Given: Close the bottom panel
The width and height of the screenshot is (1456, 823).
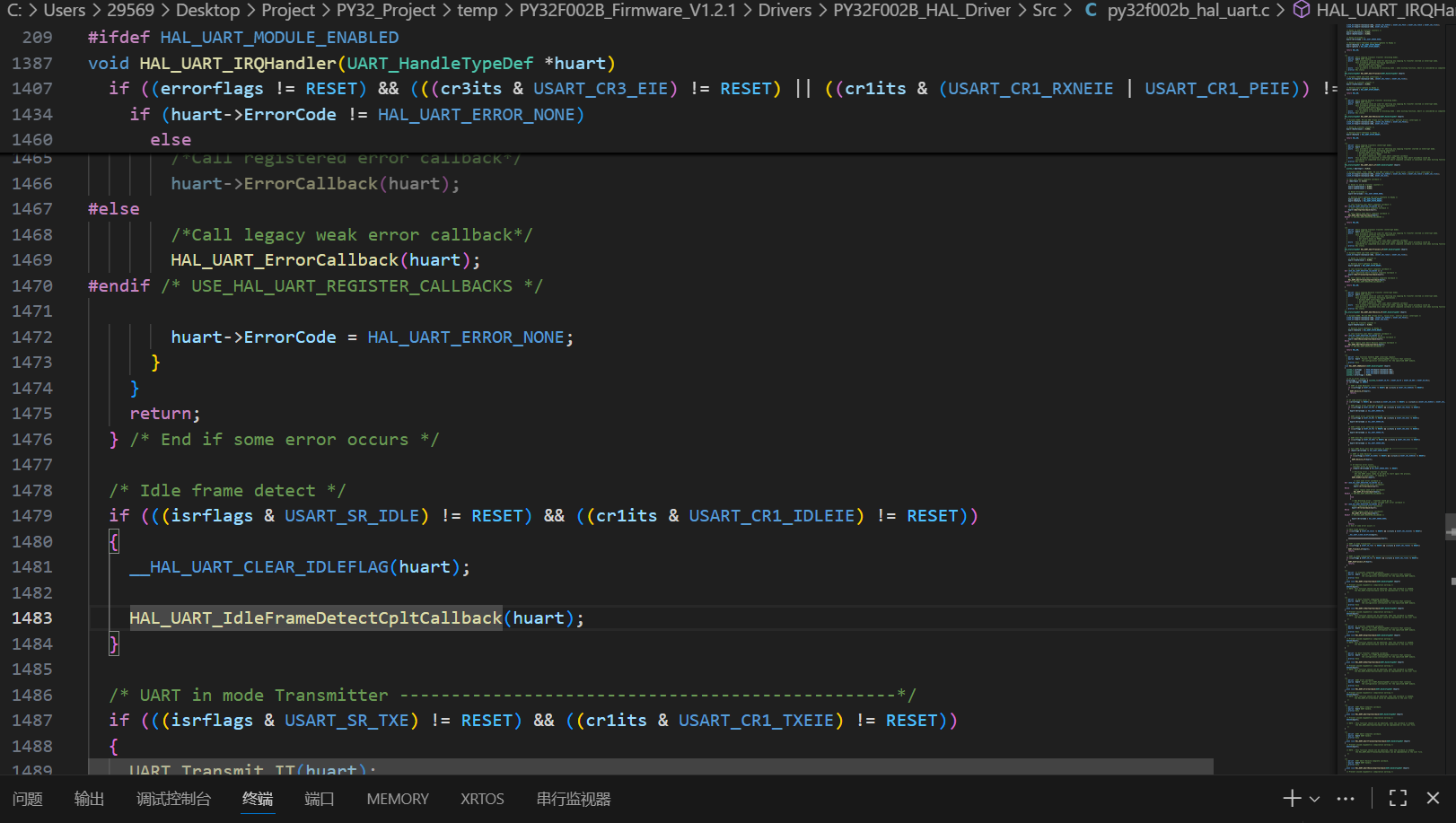Looking at the screenshot, I should pyautogui.click(x=1433, y=798).
